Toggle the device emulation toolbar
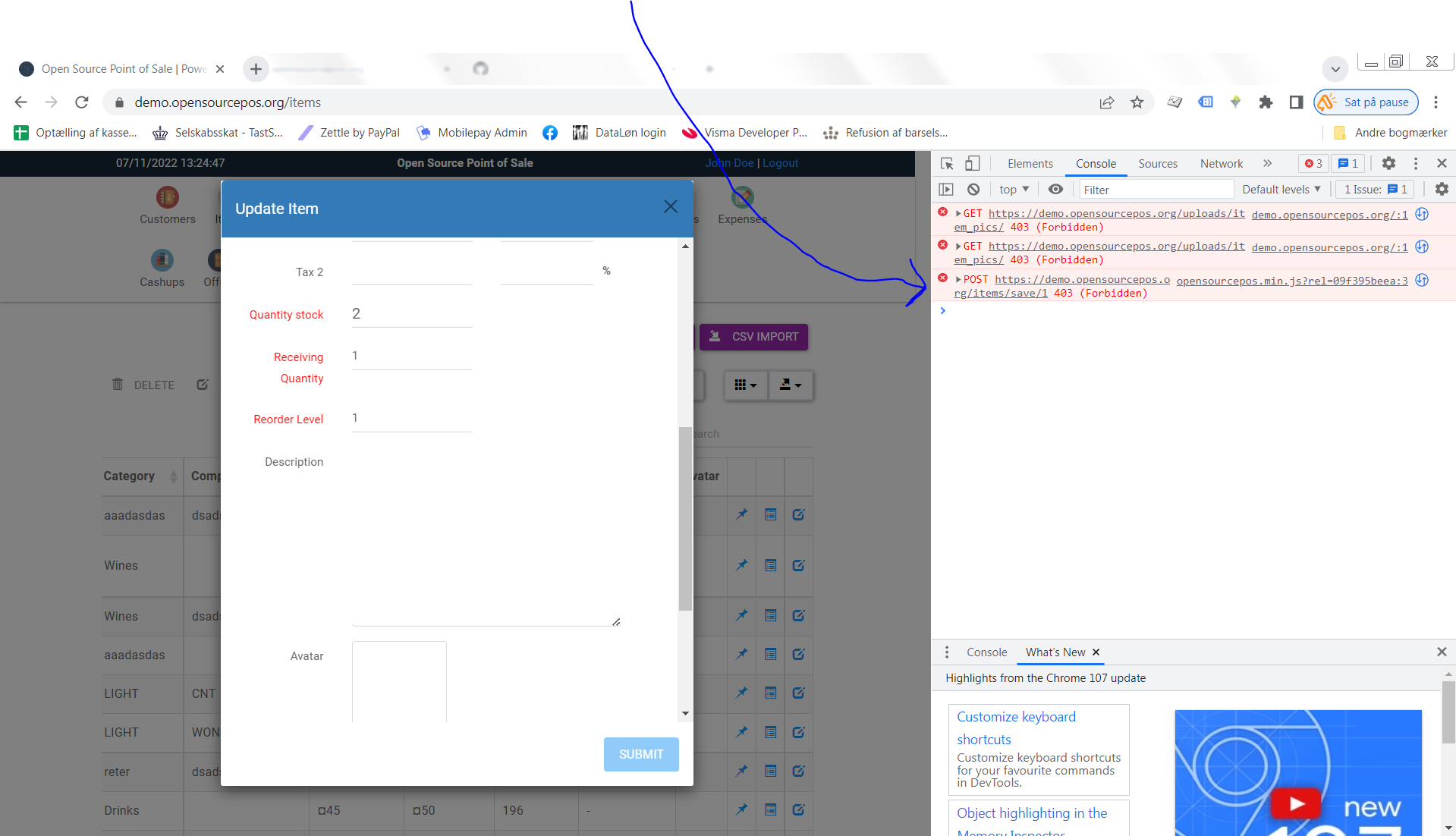This screenshot has height=836, width=1456. [x=973, y=163]
